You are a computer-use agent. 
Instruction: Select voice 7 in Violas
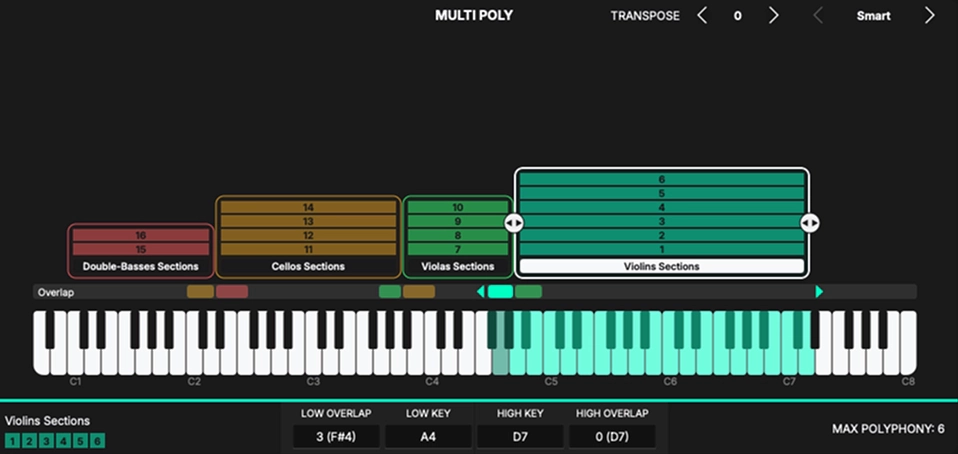click(x=458, y=249)
